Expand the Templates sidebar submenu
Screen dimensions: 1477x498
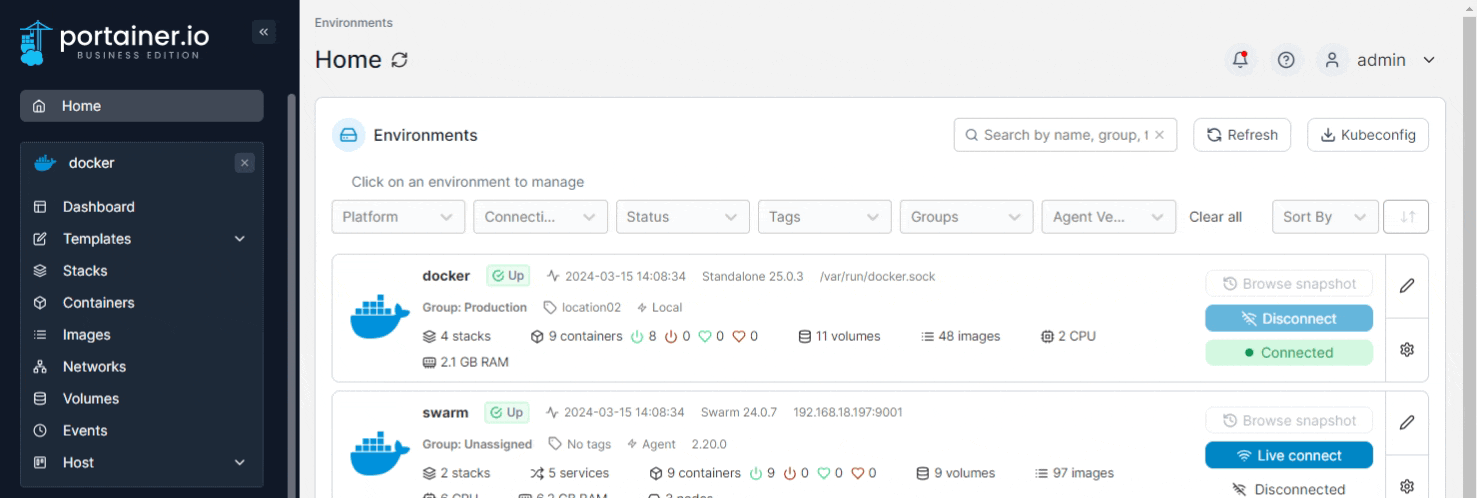tap(239, 239)
